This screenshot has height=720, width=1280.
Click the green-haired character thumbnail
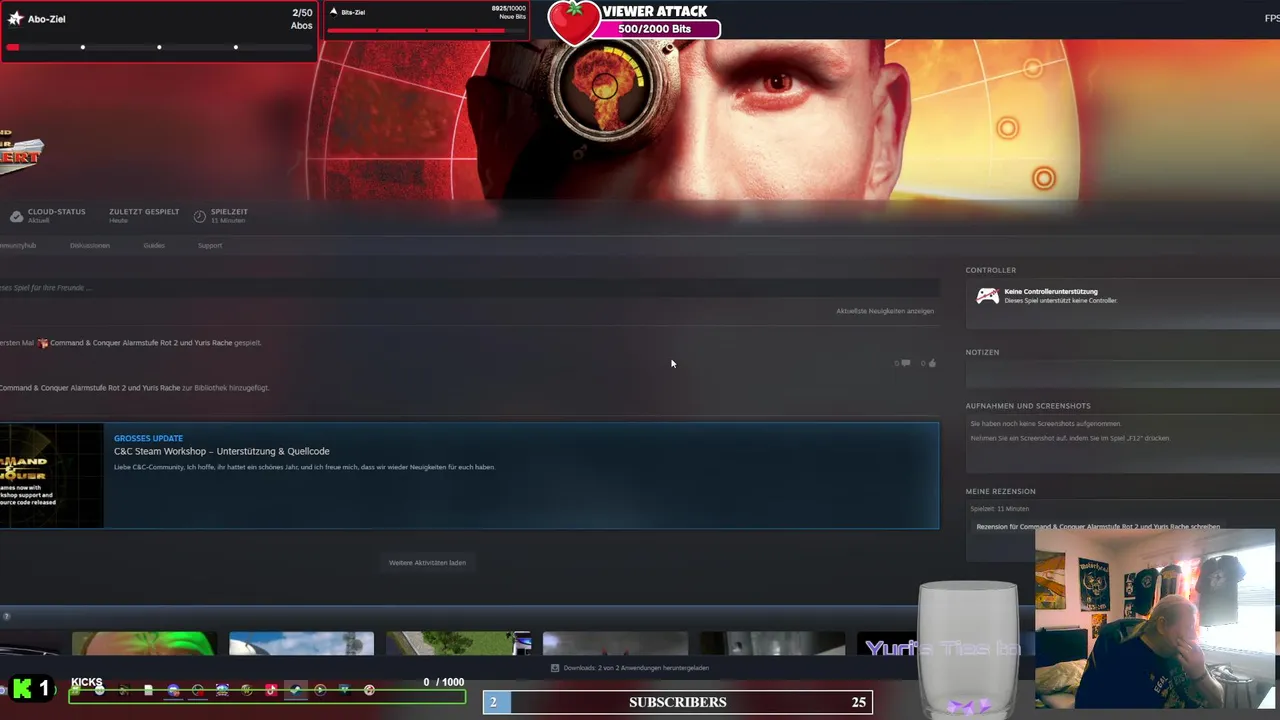pos(144,643)
